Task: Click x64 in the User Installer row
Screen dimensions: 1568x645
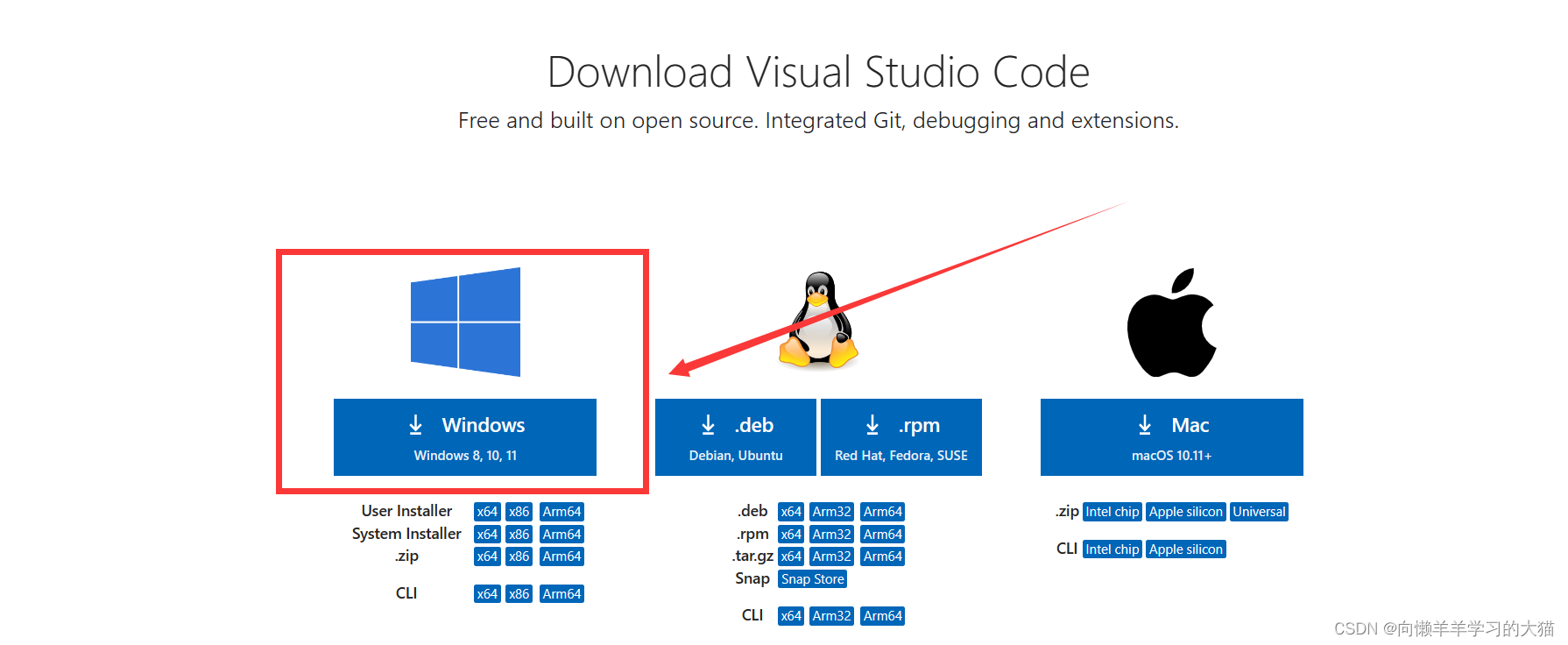Action: click(487, 512)
